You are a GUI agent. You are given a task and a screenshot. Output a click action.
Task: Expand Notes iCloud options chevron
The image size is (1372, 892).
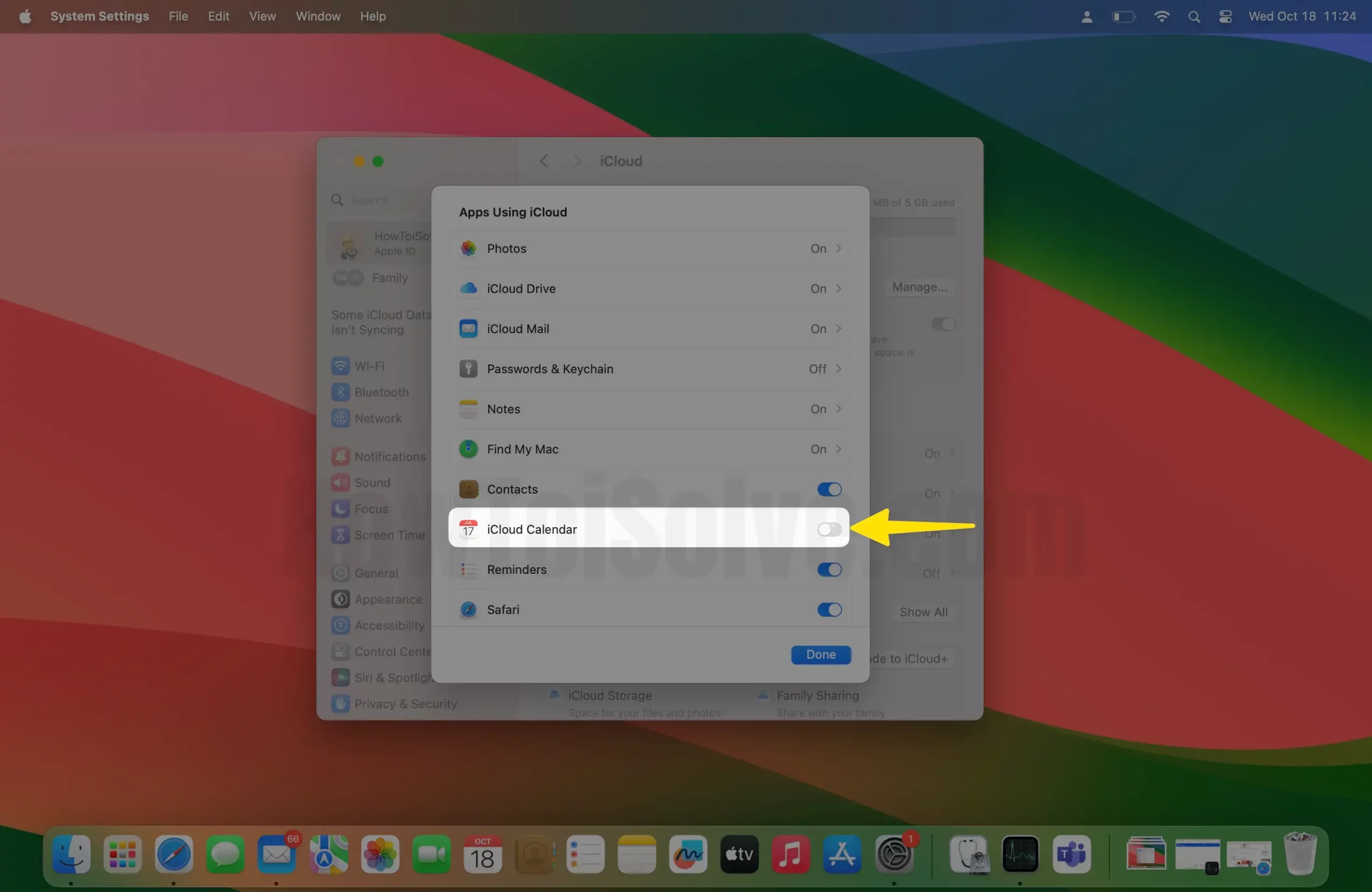tap(839, 409)
